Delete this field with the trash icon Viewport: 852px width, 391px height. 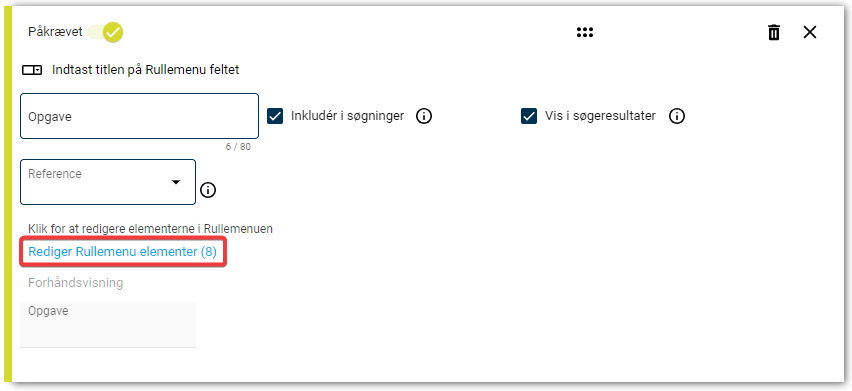774,33
